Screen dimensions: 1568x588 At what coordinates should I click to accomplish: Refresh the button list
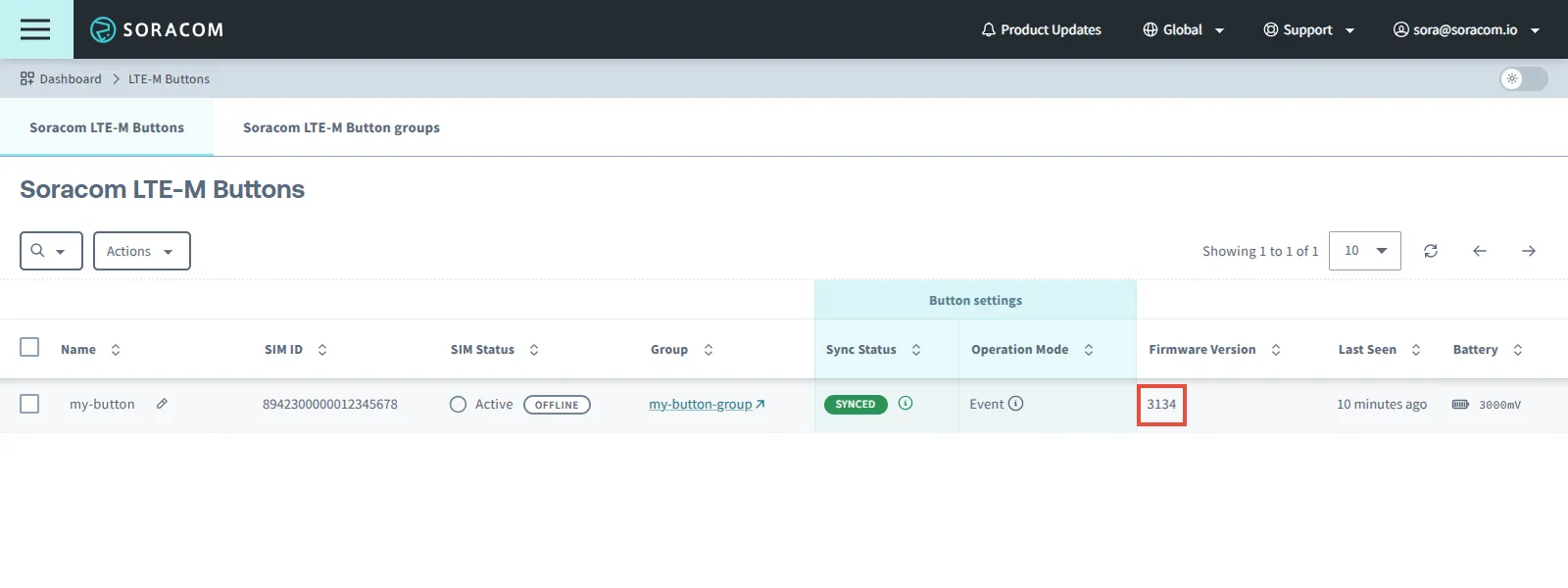(x=1431, y=251)
